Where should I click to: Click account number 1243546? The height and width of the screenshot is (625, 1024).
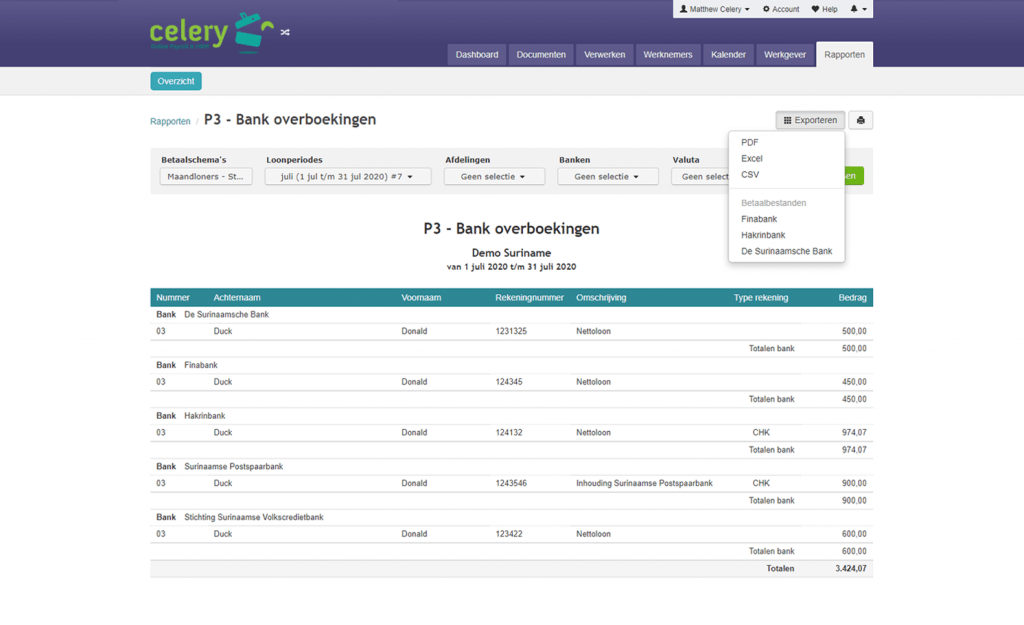coord(511,484)
